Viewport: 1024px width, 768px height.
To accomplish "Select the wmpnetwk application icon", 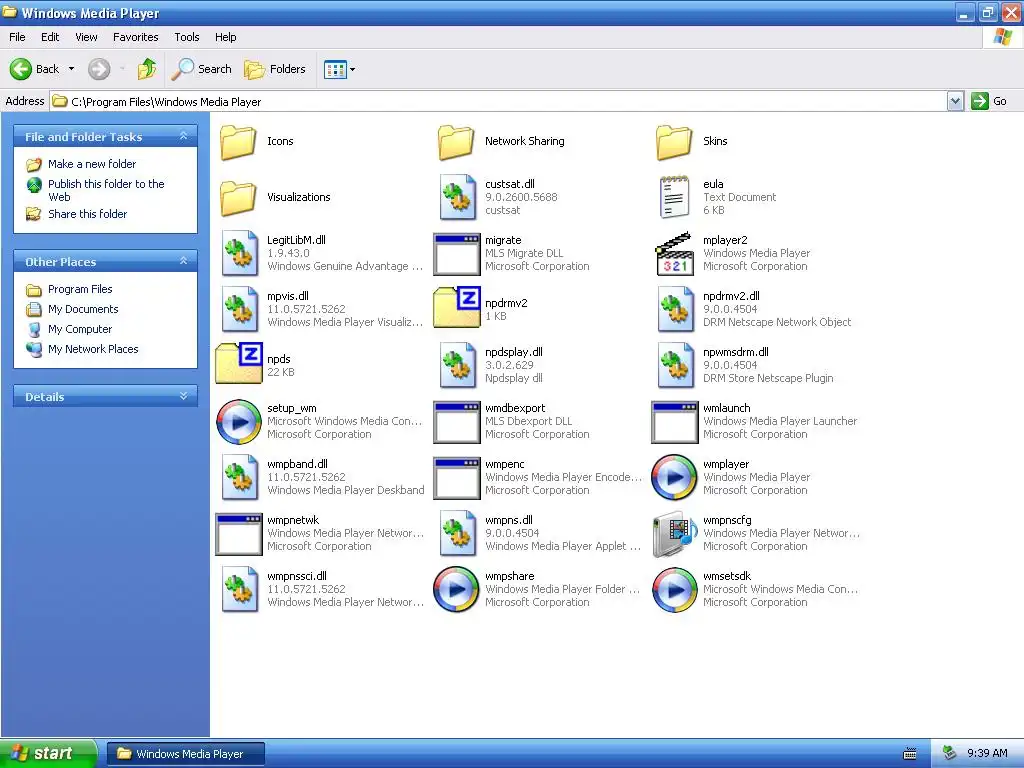I will pyautogui.click(x=238, y=535).
